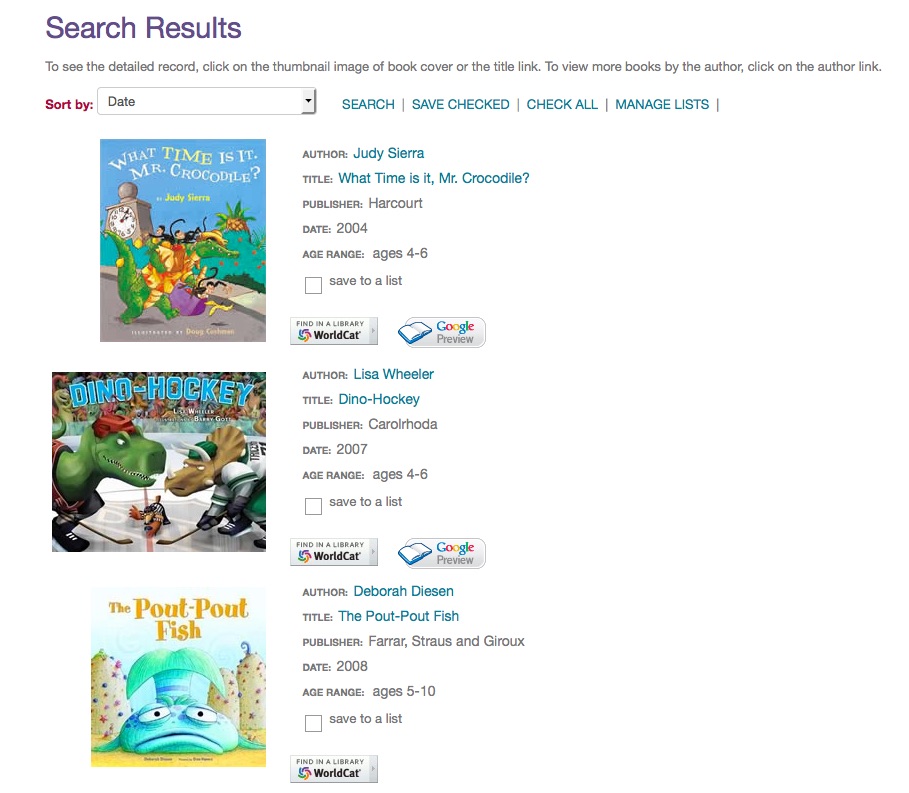Choose CHECK ALL in the toolbar
Screen dimensions: 909x793
[562, 104]
